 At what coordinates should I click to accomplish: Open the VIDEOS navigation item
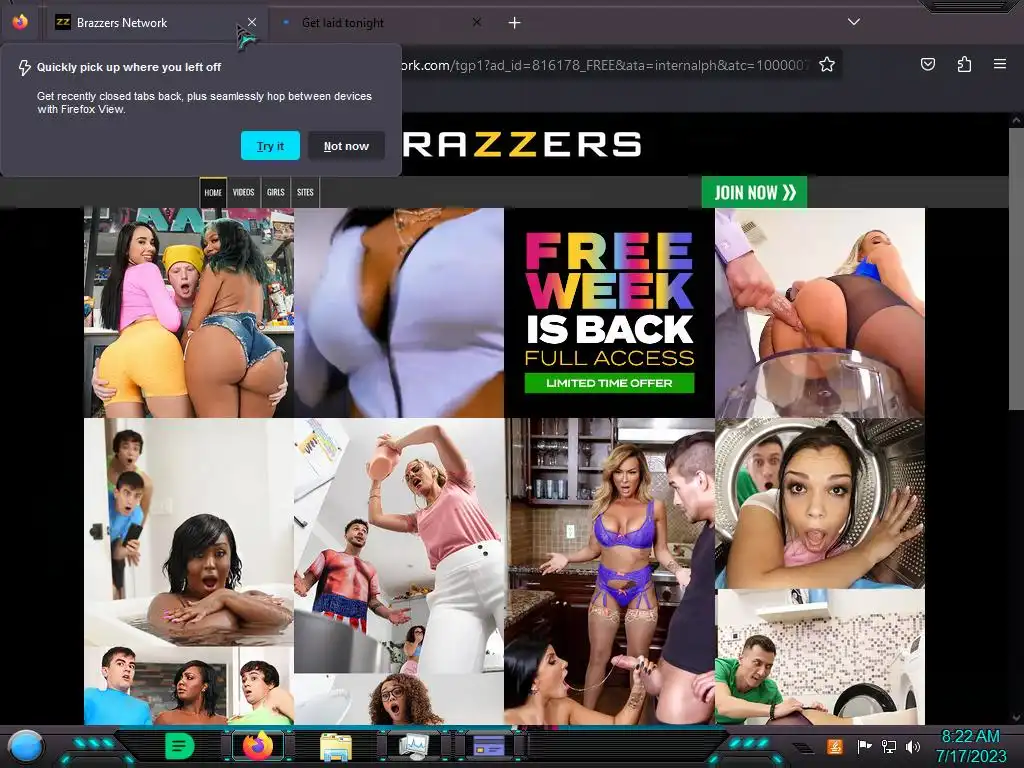pos(244,193)
